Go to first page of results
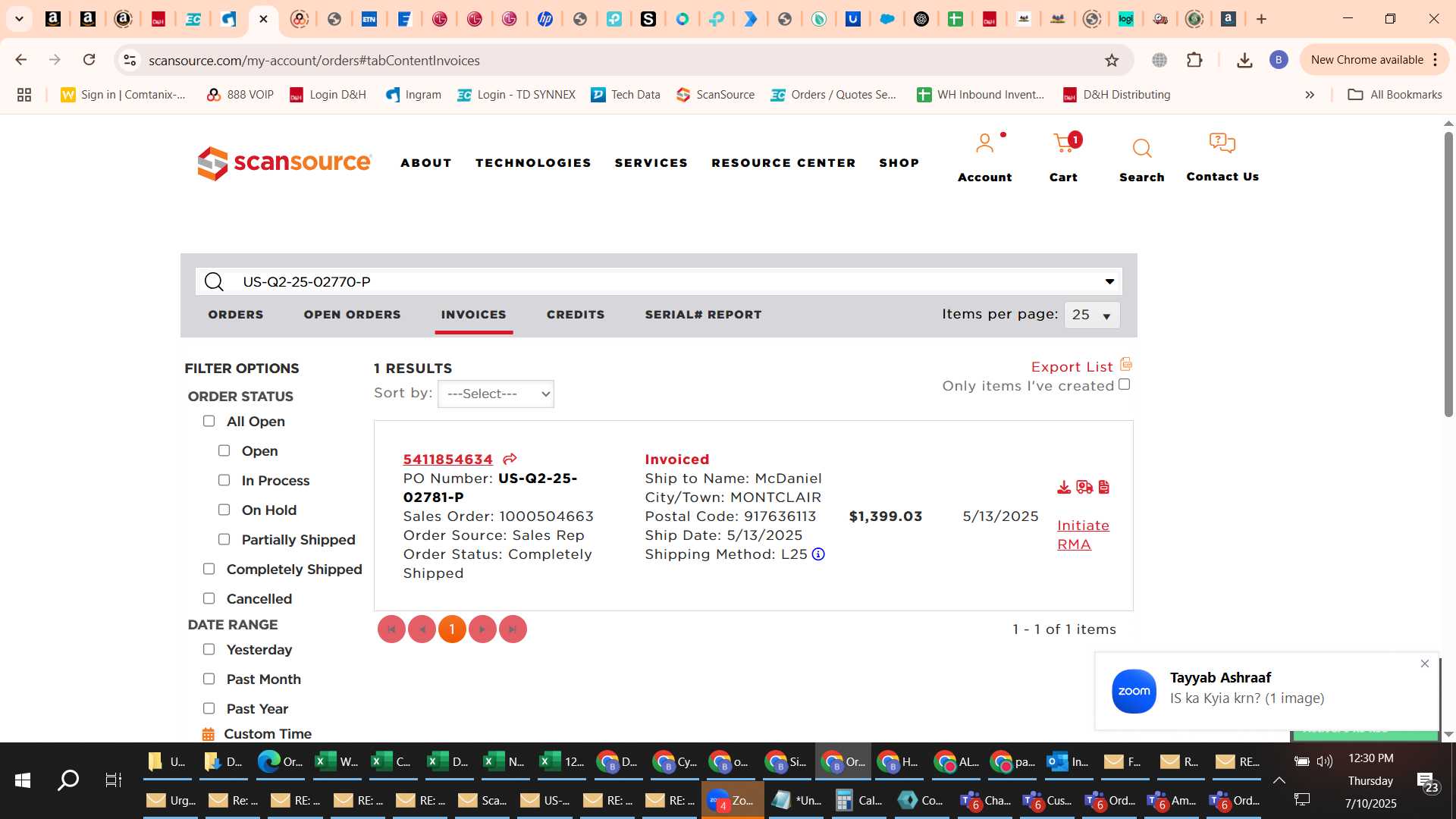The height and width of the screenshot is (819, 1456). 391,629
